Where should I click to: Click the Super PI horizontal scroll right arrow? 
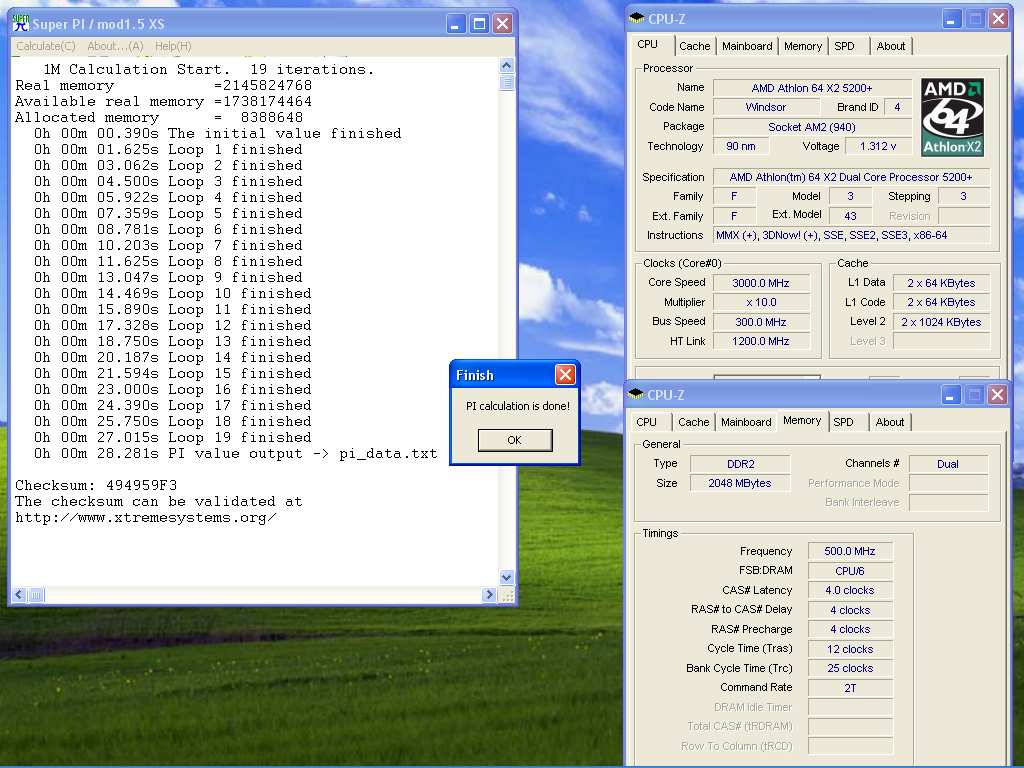489,595
